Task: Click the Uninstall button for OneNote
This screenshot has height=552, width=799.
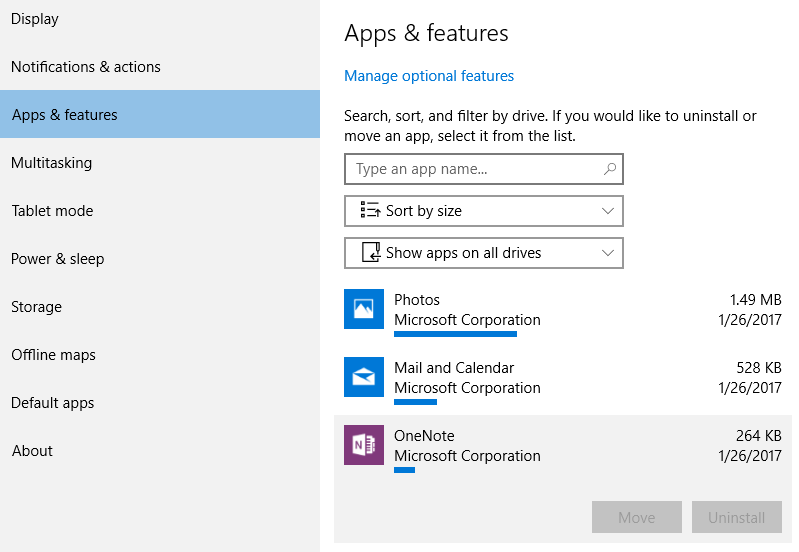Action: click(737, 517)
